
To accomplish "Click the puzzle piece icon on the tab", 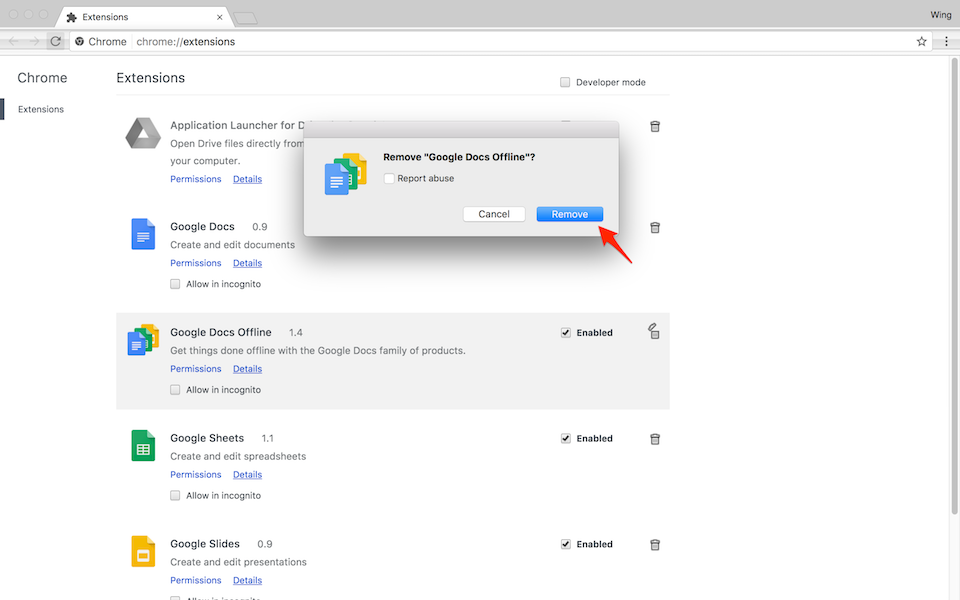I will pos(72,17).
